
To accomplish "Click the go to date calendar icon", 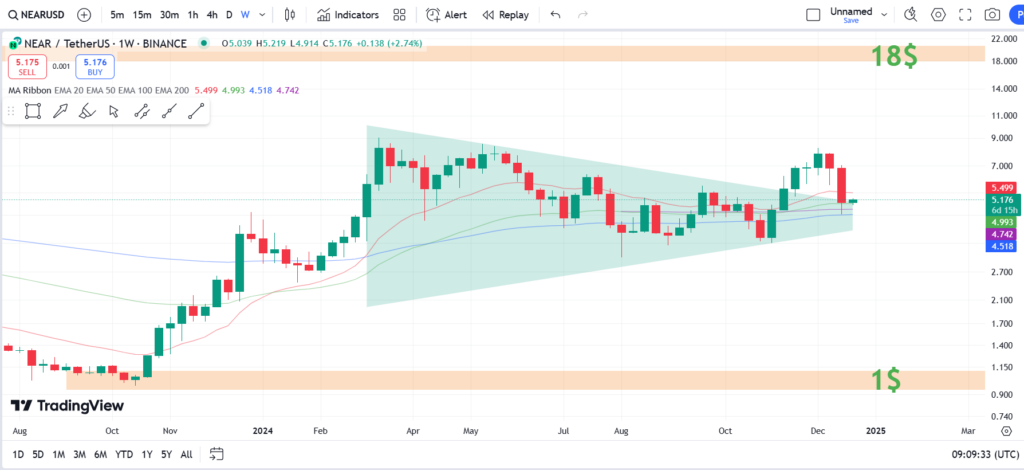I will [216, 454].
